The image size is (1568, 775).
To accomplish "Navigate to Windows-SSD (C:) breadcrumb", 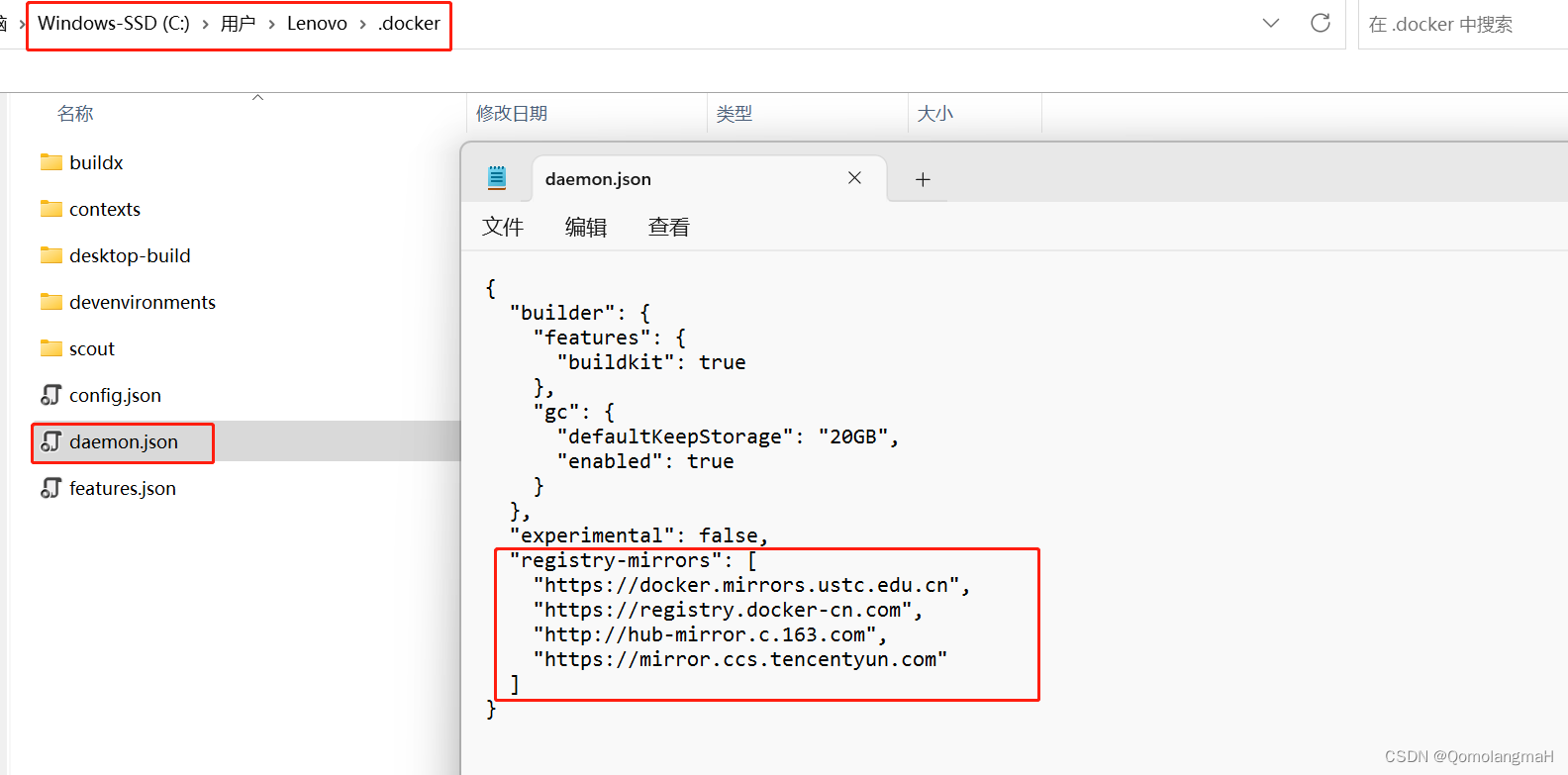I will [x=114, y=24].
